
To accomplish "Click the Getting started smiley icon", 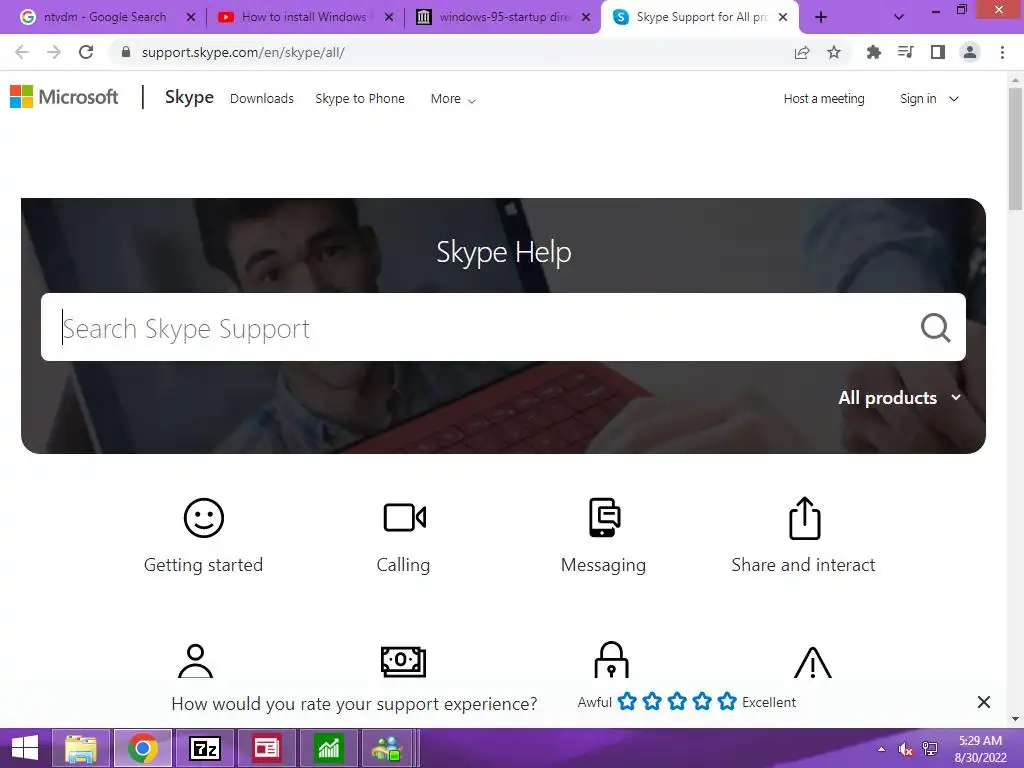I will (204, 518).
